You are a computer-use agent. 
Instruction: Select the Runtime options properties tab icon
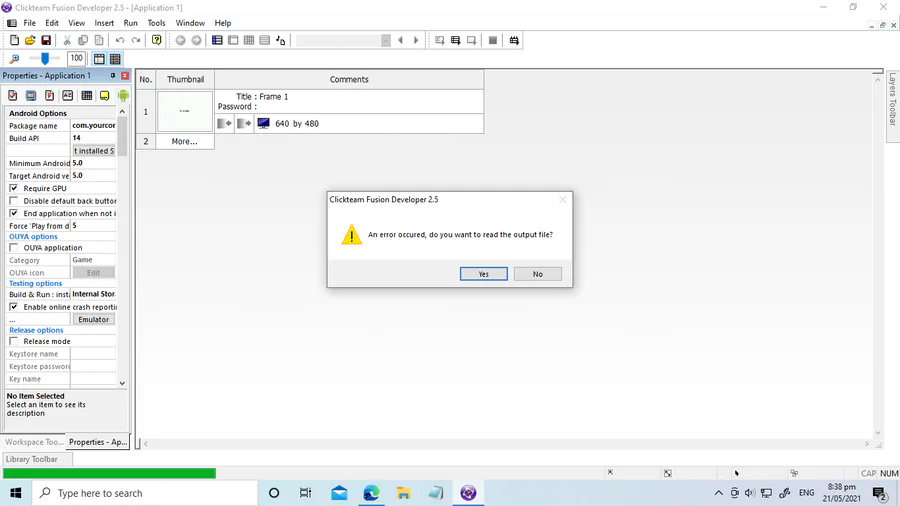point(49,96)
